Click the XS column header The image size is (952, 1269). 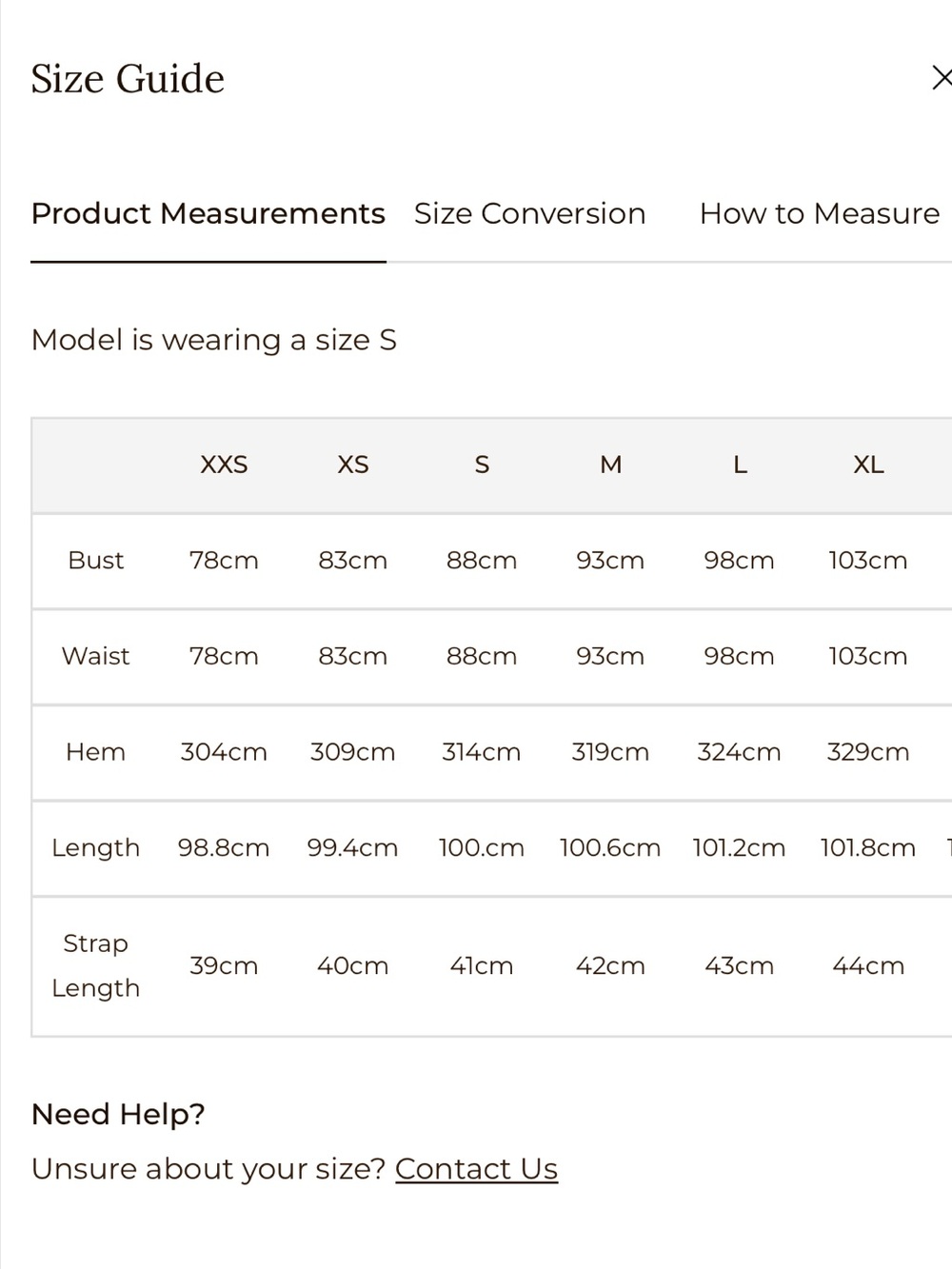point(353,465)
